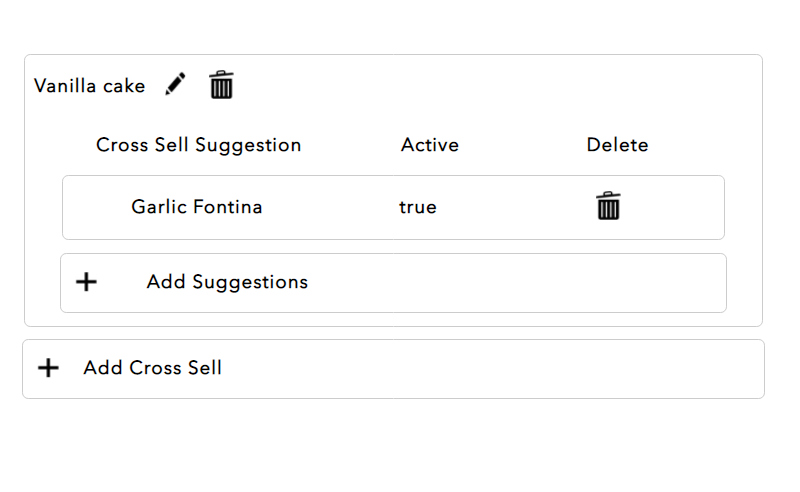Delete the Vanilla cake cross sell
This screenshot has width=800, height=492.
[x=221, y=85]
